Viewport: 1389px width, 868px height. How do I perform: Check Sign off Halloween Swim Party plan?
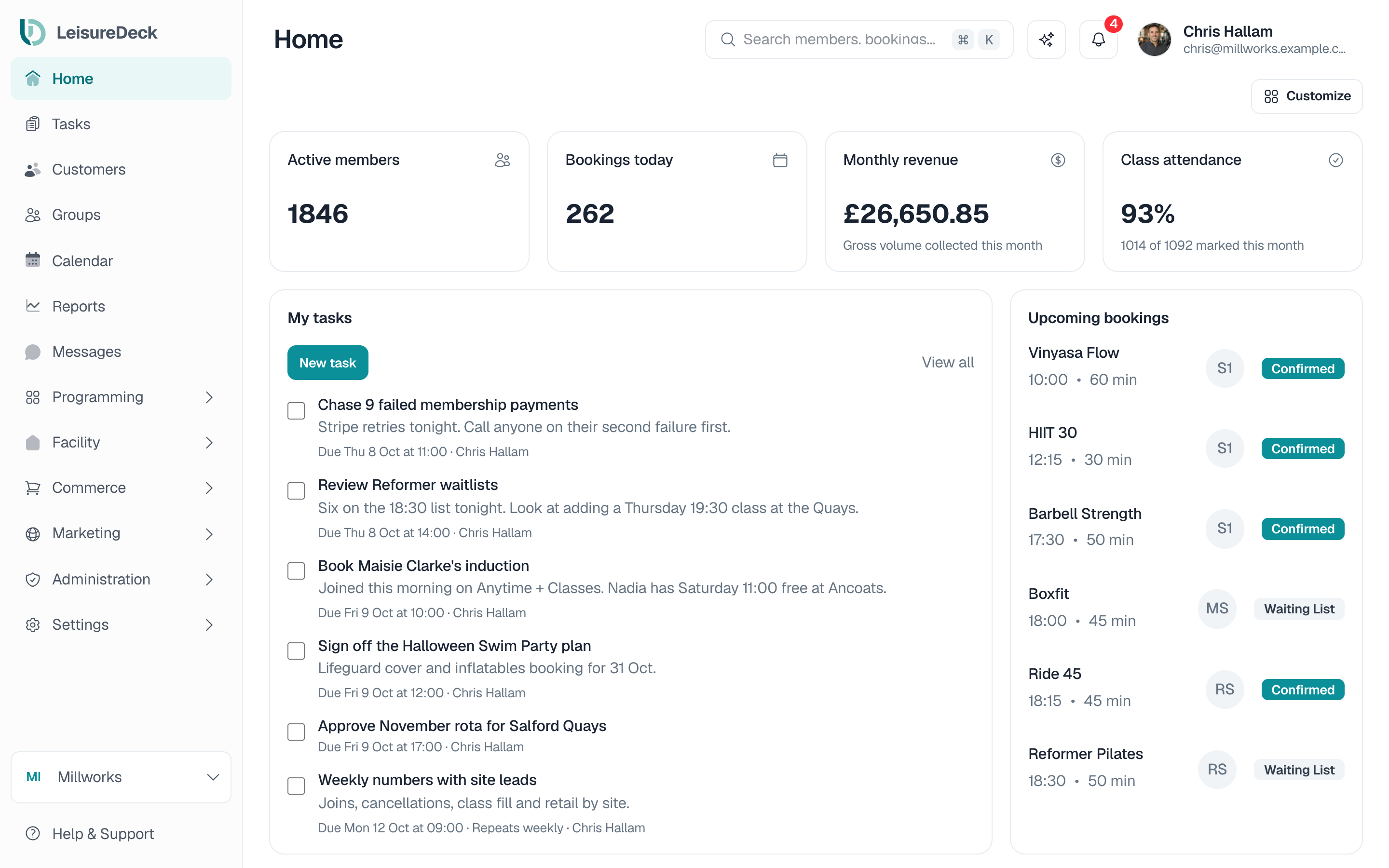point(296,651)
